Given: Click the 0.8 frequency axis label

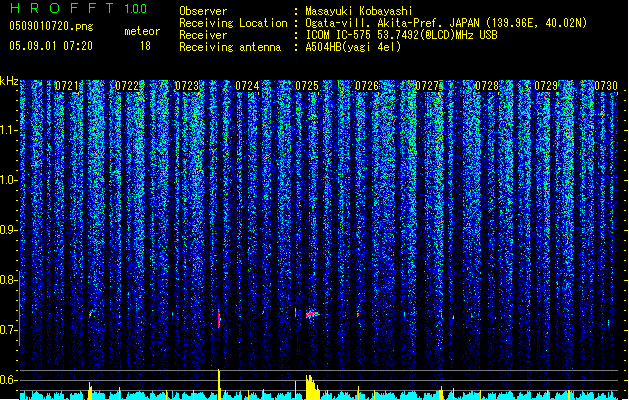Looking at the screenshot, I should point(8,280).
